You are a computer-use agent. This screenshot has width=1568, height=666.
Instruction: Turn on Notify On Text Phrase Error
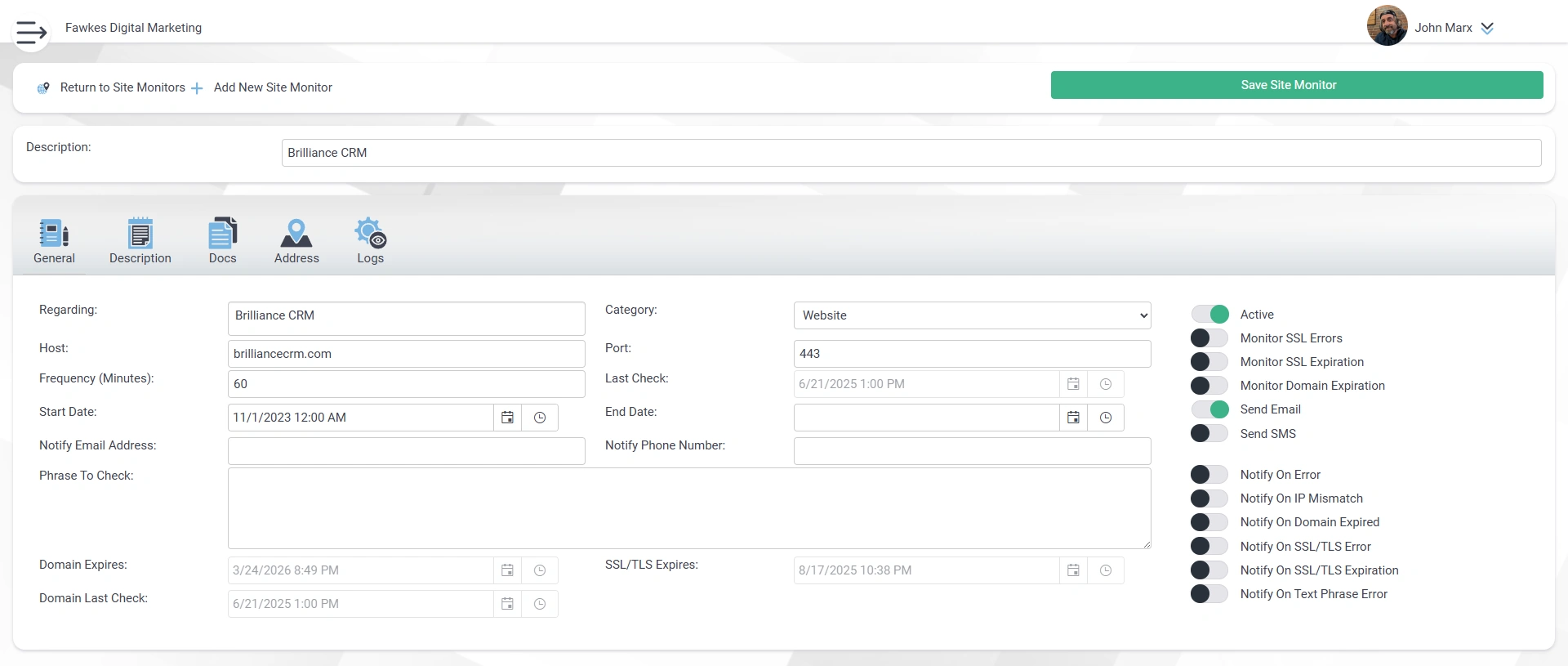1209,594
